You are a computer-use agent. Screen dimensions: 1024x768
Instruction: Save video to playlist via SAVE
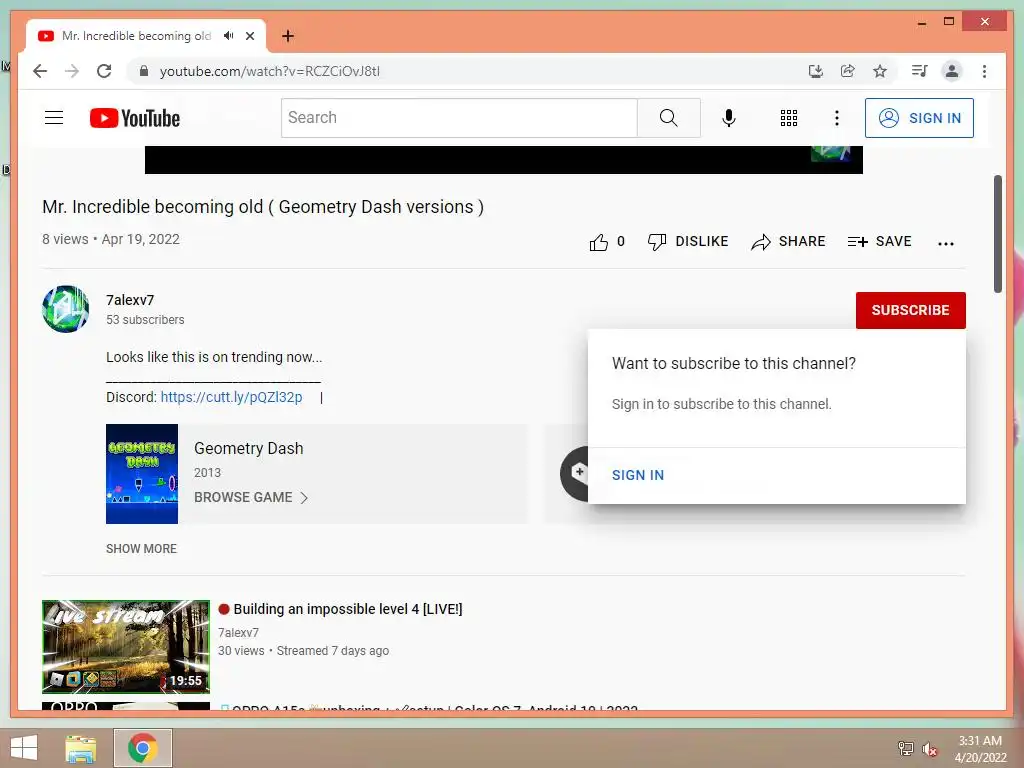879,242
